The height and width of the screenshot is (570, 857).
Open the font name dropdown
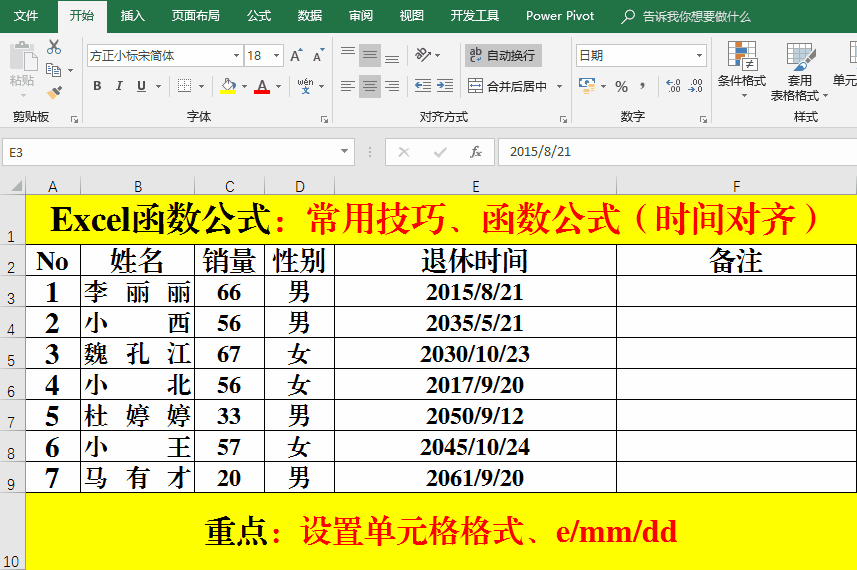pyautogui.click(x=236, y=56)
